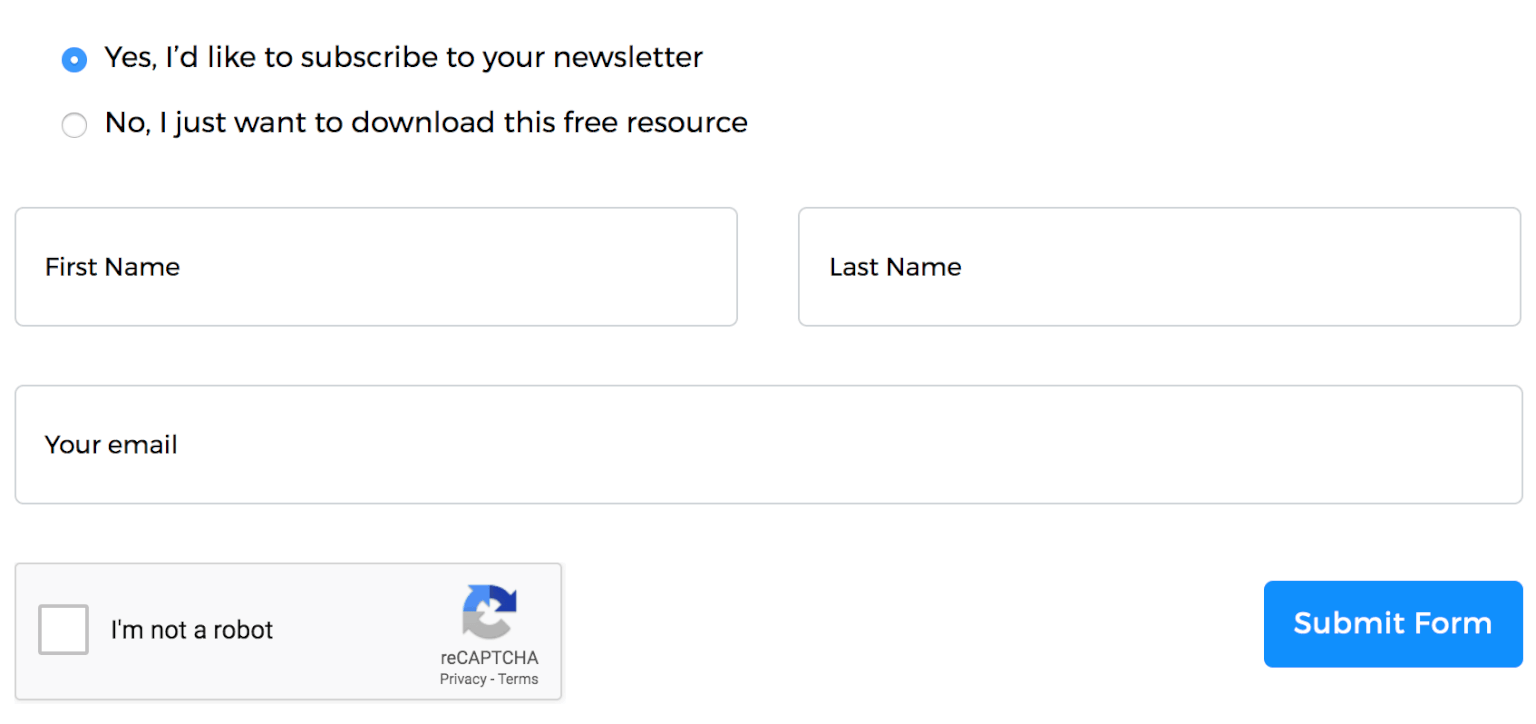This screenshot has height=724, width=1536.
Task: Click the reCAPTCHA arrows logo icon
Action: 489,612
